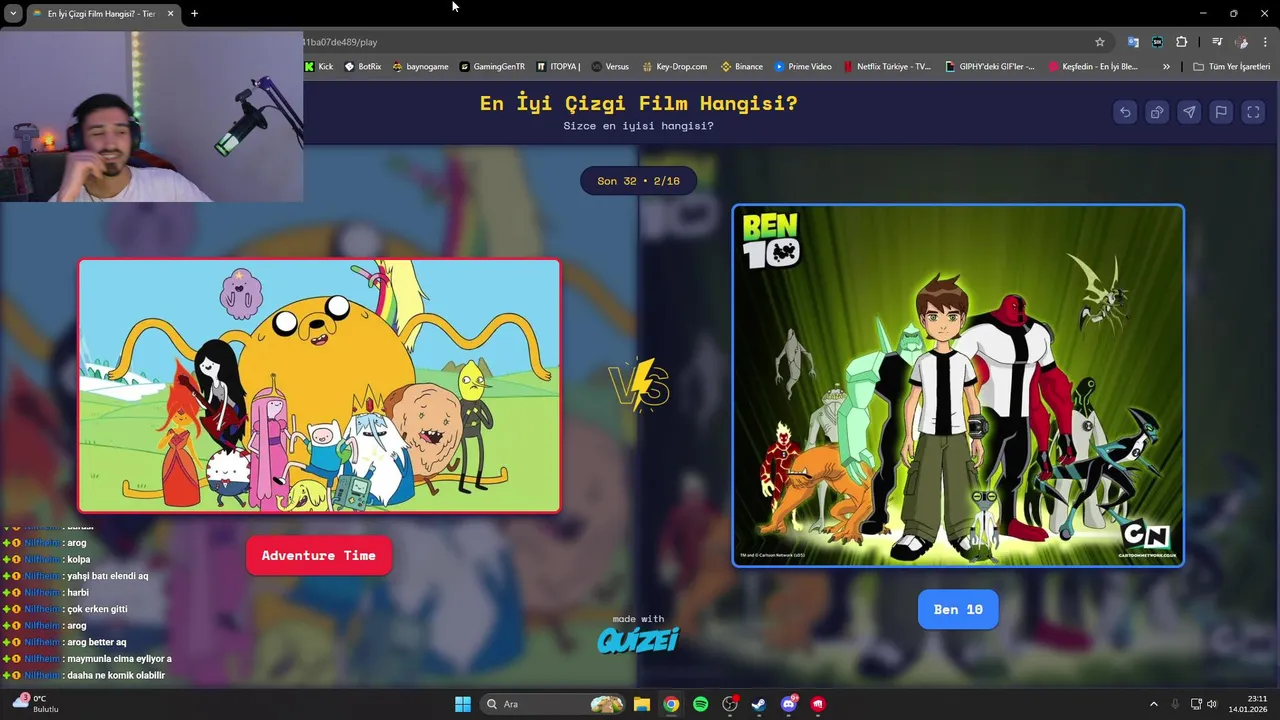Open the media control icon in Chrome toolbar
This screenshot has height=720, width=1280.
(1217, 42)
